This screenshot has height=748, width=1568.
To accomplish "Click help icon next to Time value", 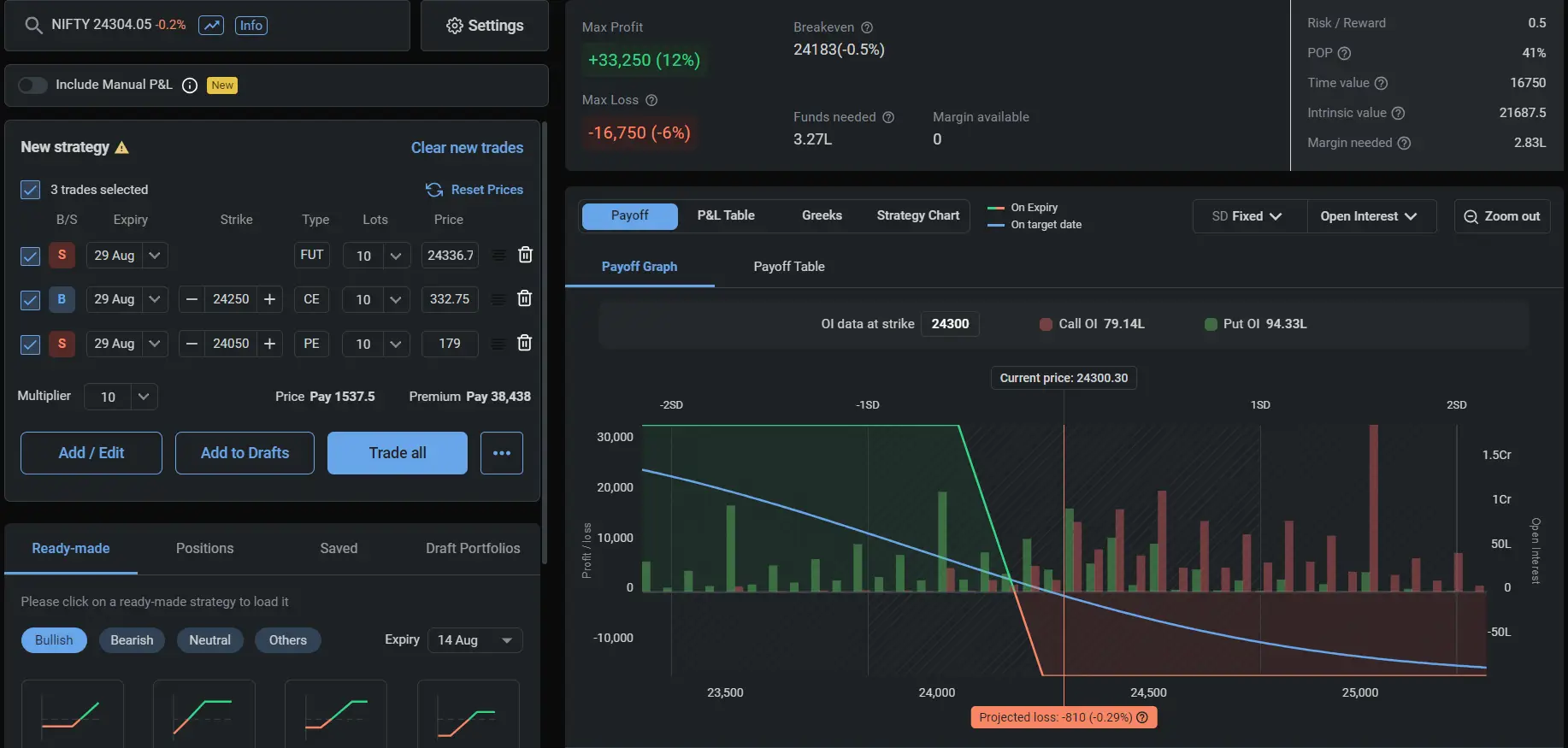I will (x=1381, y=83).
